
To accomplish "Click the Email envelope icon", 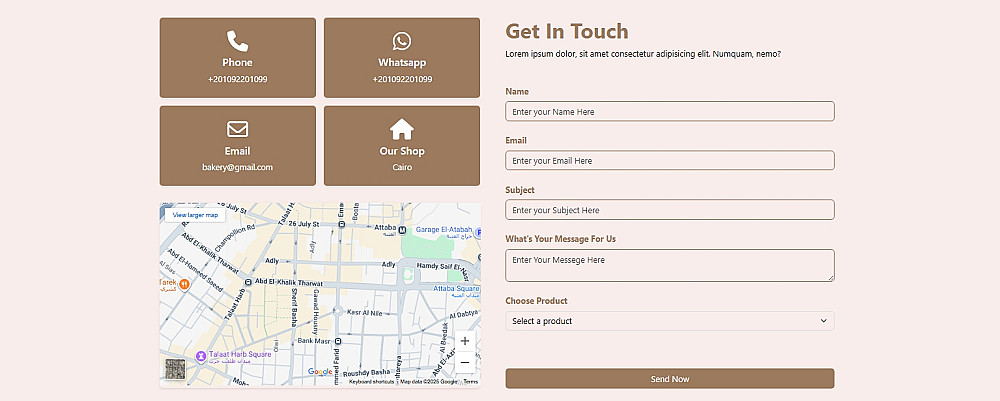I will (x=237, y=129).
